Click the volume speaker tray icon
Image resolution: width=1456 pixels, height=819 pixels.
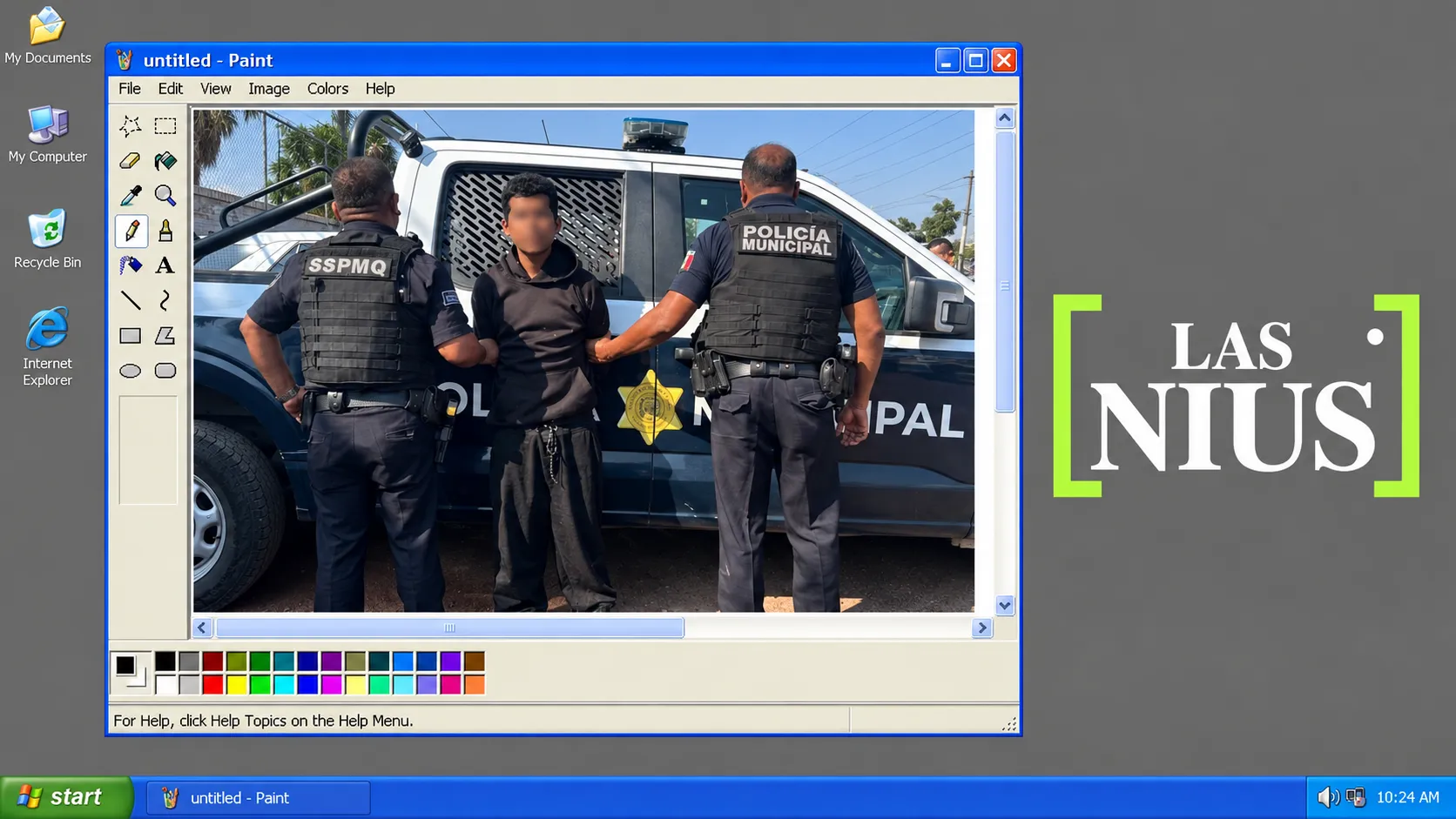tap(1328, 797)
